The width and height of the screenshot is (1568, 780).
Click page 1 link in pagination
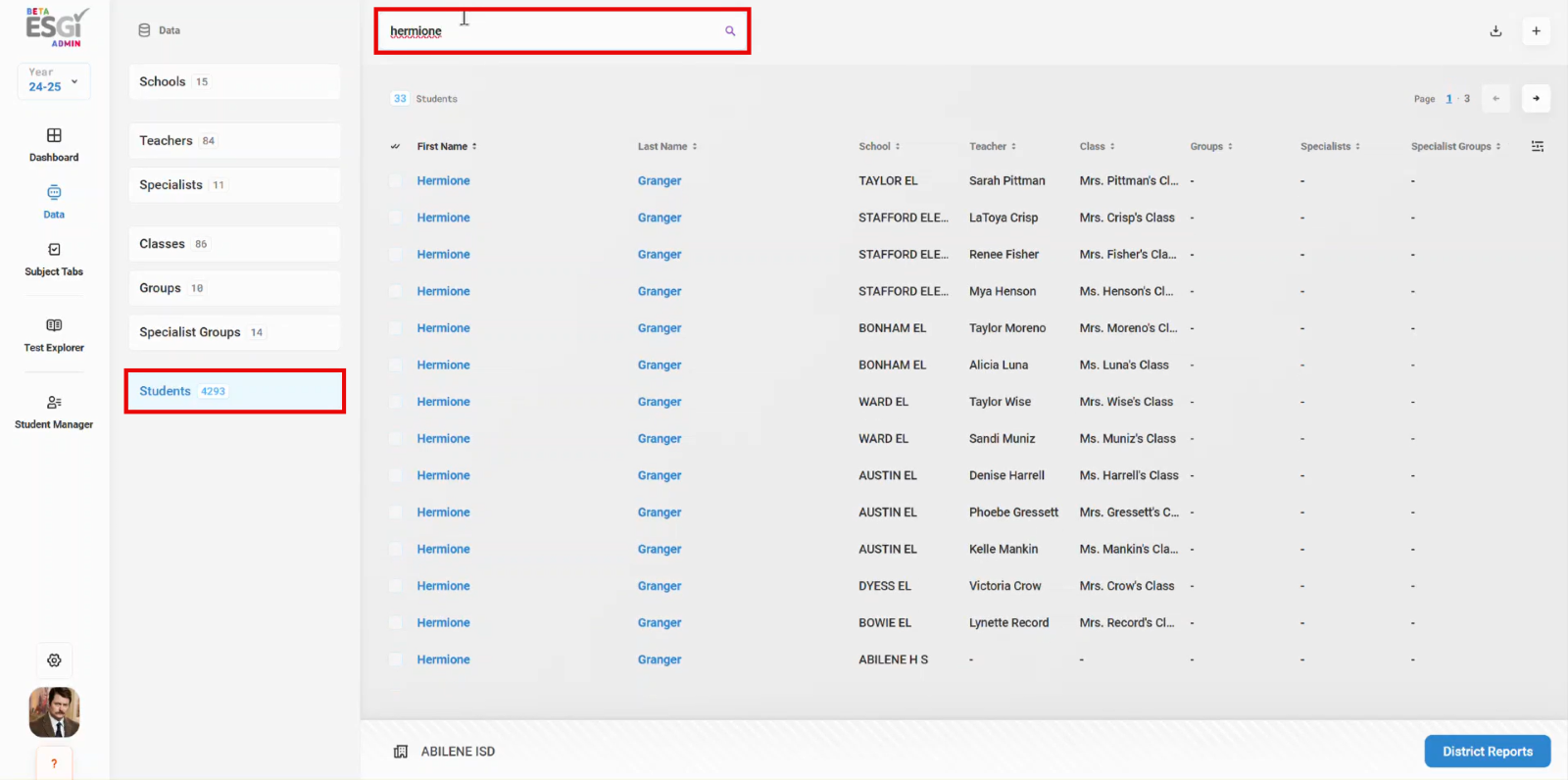click(x=1449, y=99)
